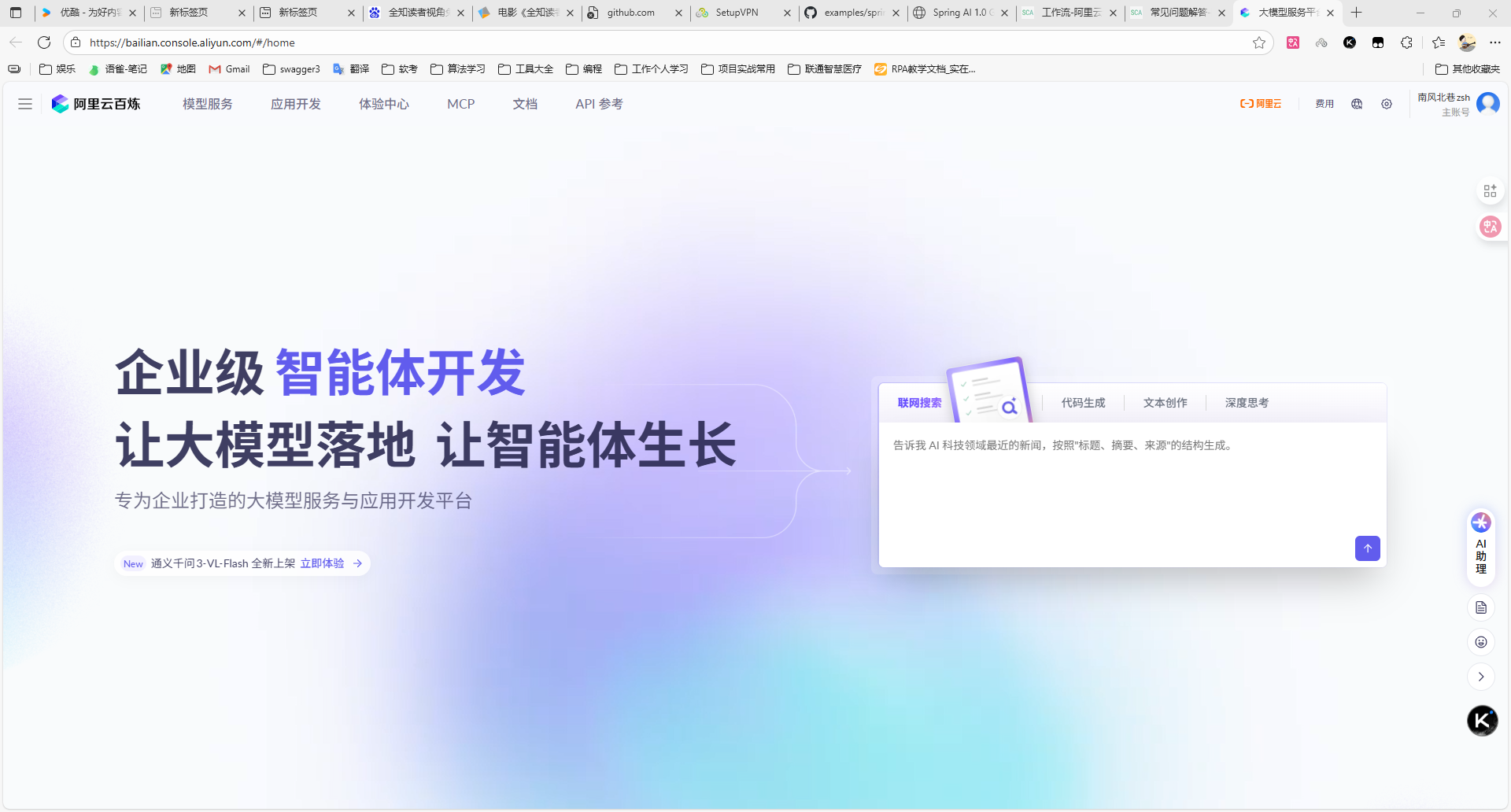Click the black K extension icon in the toolbar
Screen dimensions: 1511x812
[1350, 42]
